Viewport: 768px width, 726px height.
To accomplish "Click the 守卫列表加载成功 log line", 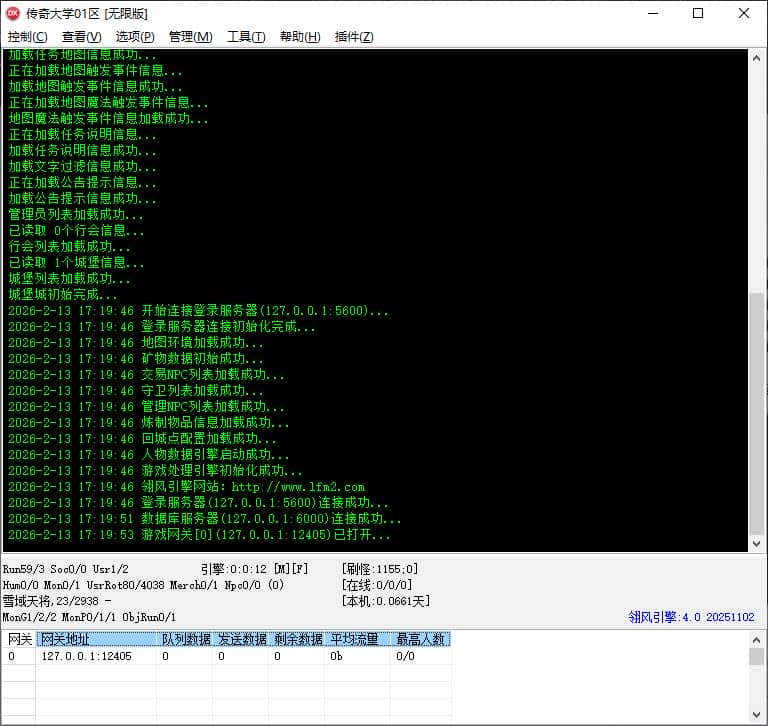I will (136, 391).
